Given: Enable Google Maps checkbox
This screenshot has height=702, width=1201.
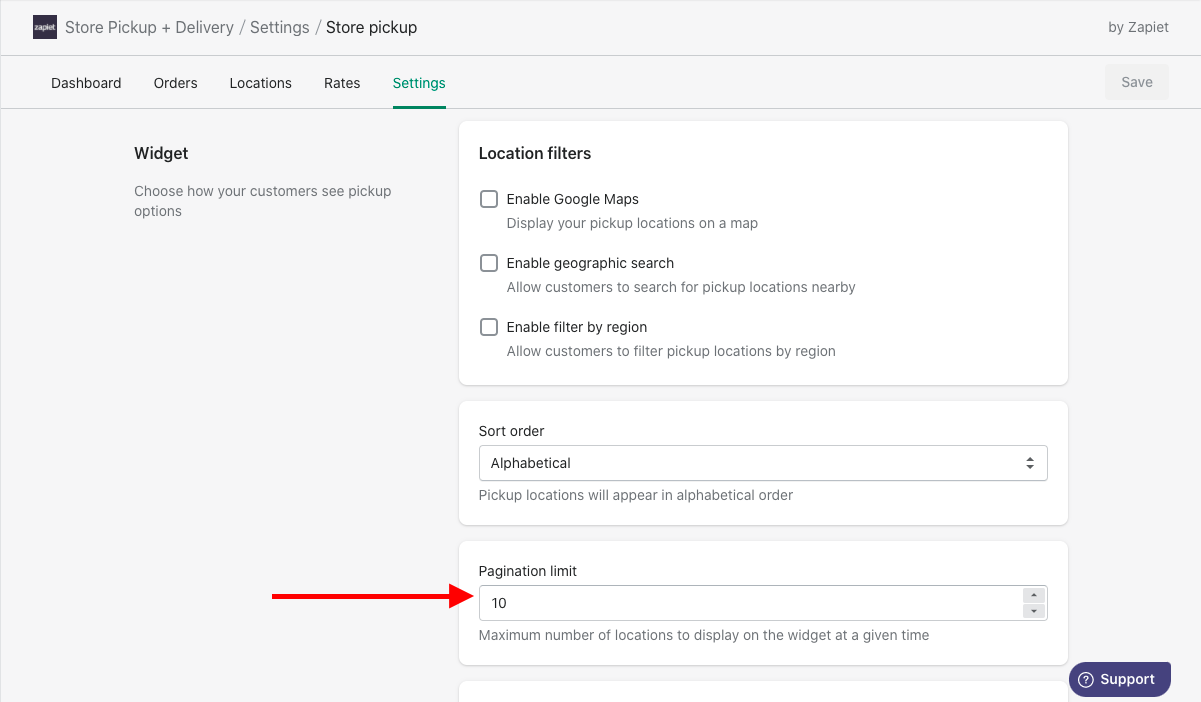Looking at the screenshot, I should [x=489, y=199].
